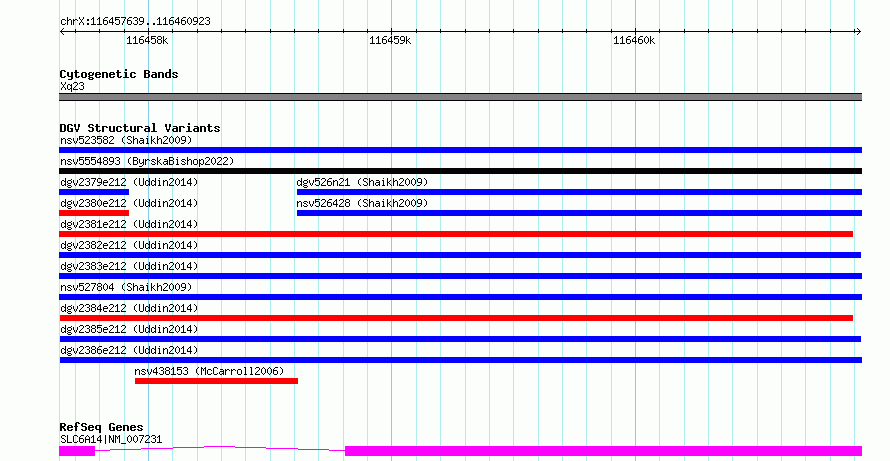The width and height of the screenshot is (890, 461).
Task: Click the small magenta SLC6A14 exon at left
Action: pos(77,451)
